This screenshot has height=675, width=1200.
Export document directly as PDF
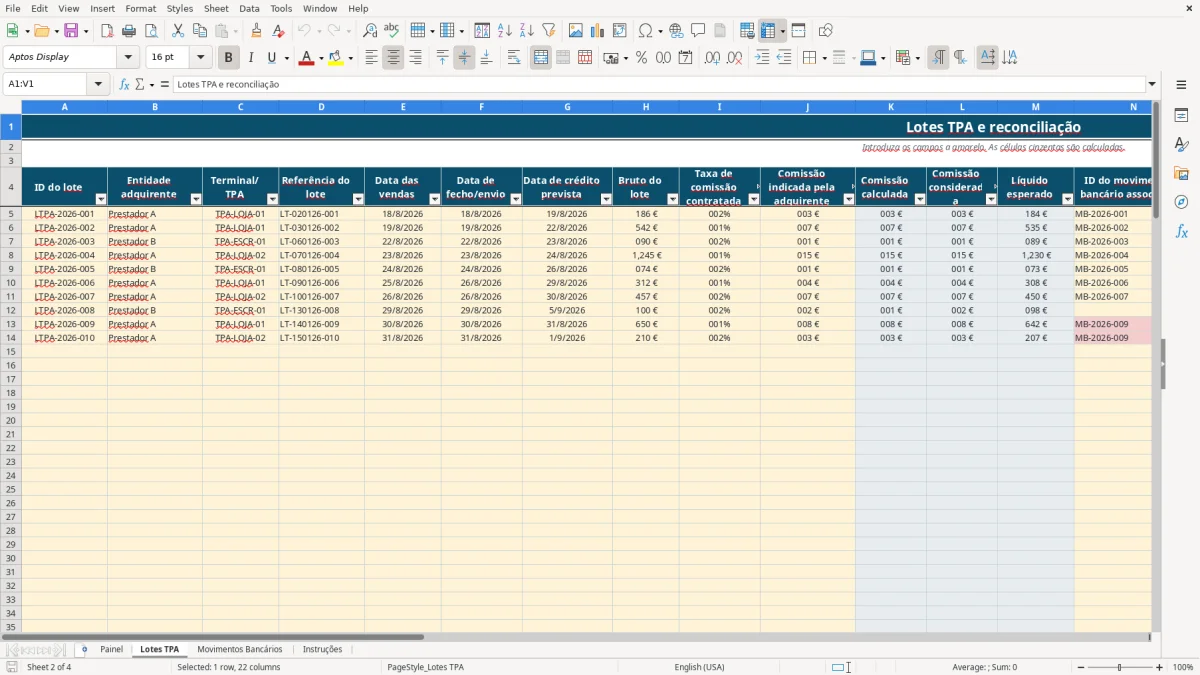pos(107,31)
